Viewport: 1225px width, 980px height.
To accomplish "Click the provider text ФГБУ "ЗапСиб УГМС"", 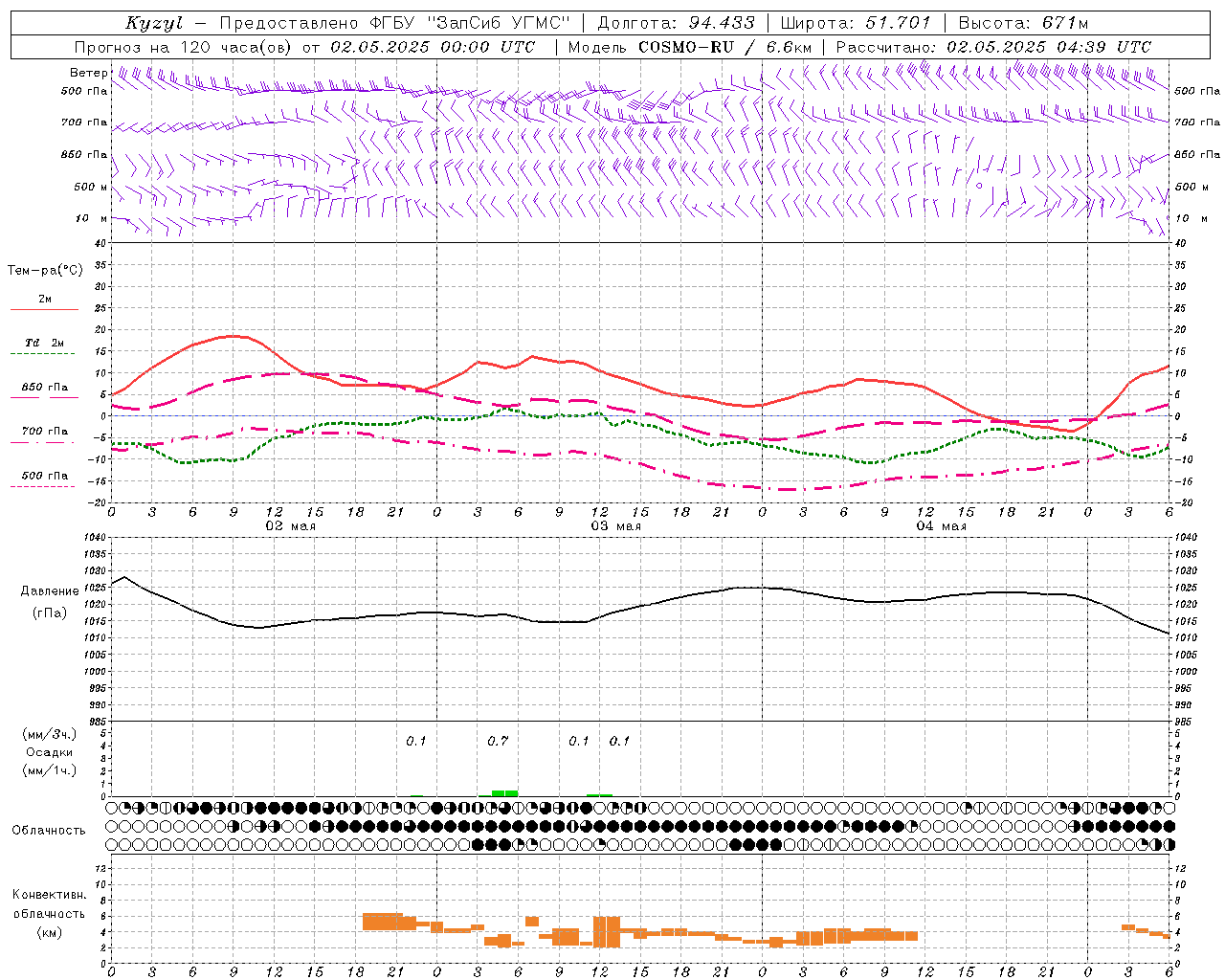I will [x=470, y=23].
